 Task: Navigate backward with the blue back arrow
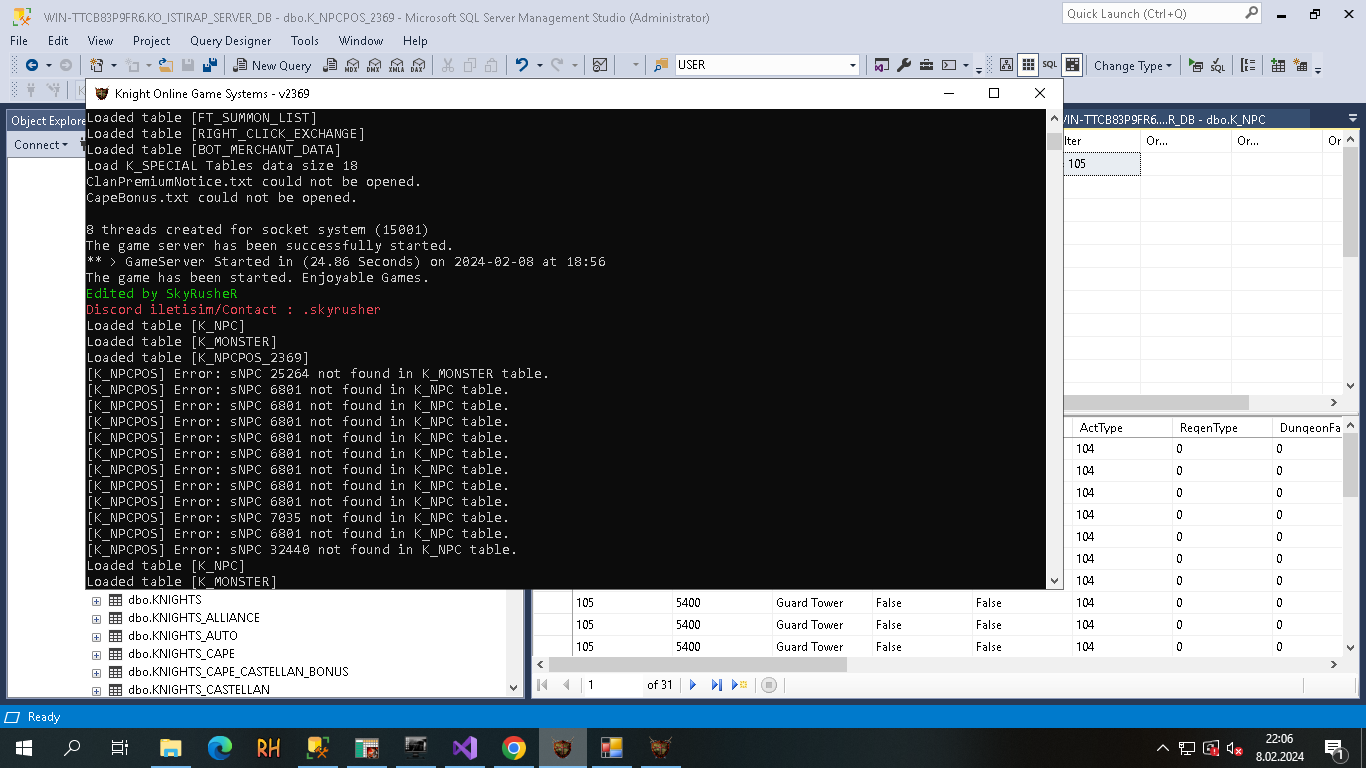pyautogui.click(x=32, y=65)
